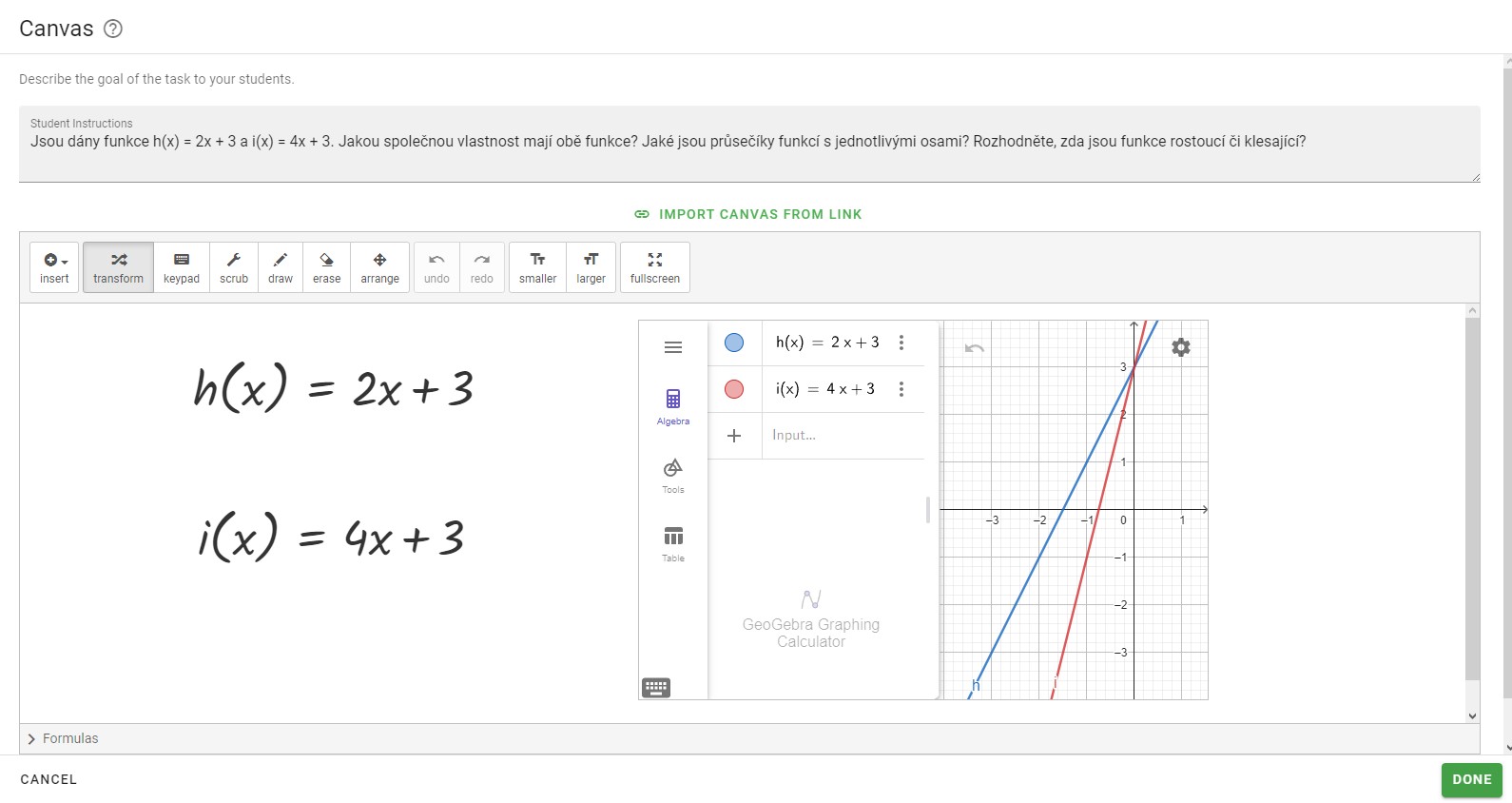Click the canvas scrollbar down arrow
Screen dimensions: 1512x803
coord(1473,716)
